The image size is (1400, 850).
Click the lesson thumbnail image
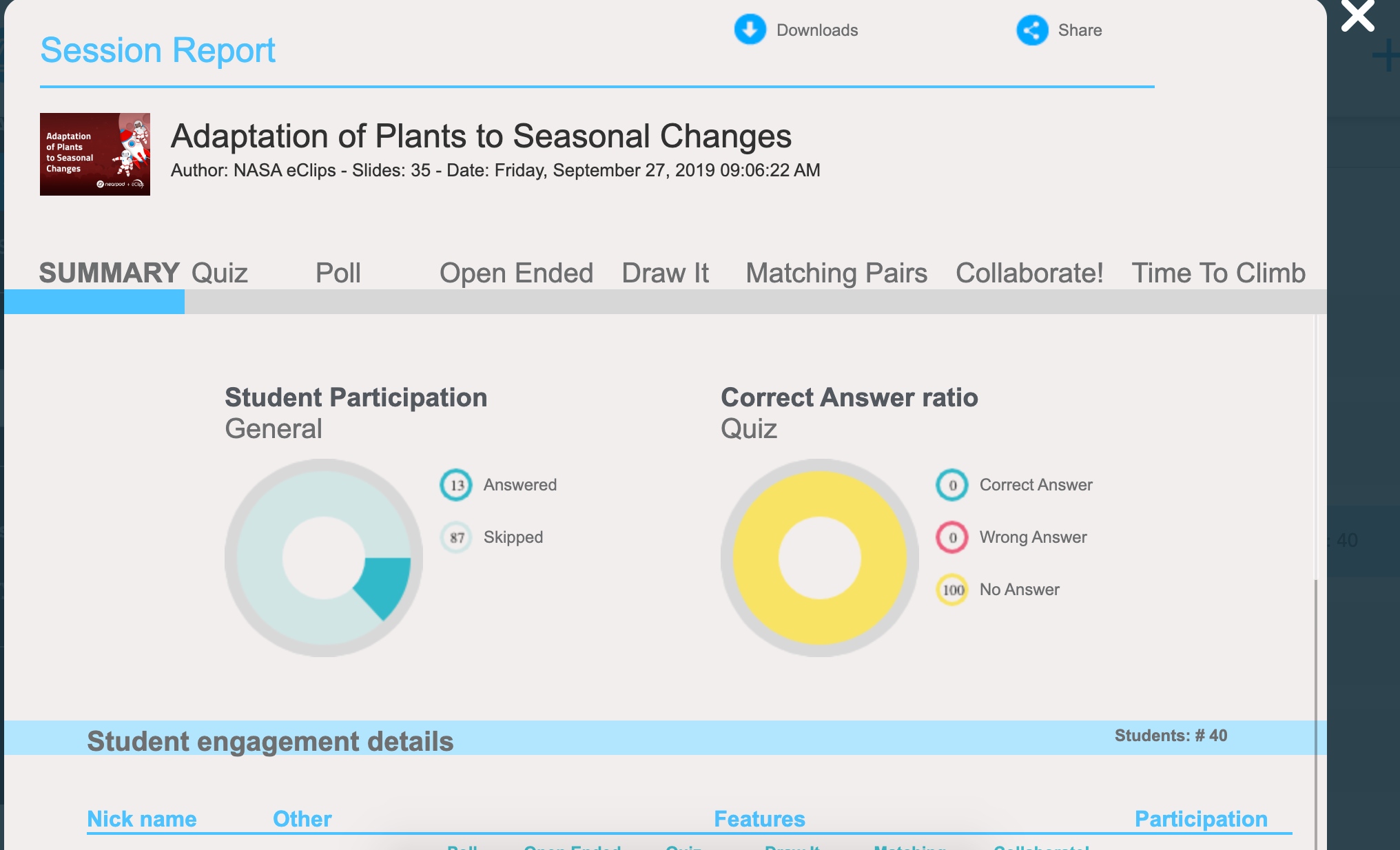pos(95,154)
